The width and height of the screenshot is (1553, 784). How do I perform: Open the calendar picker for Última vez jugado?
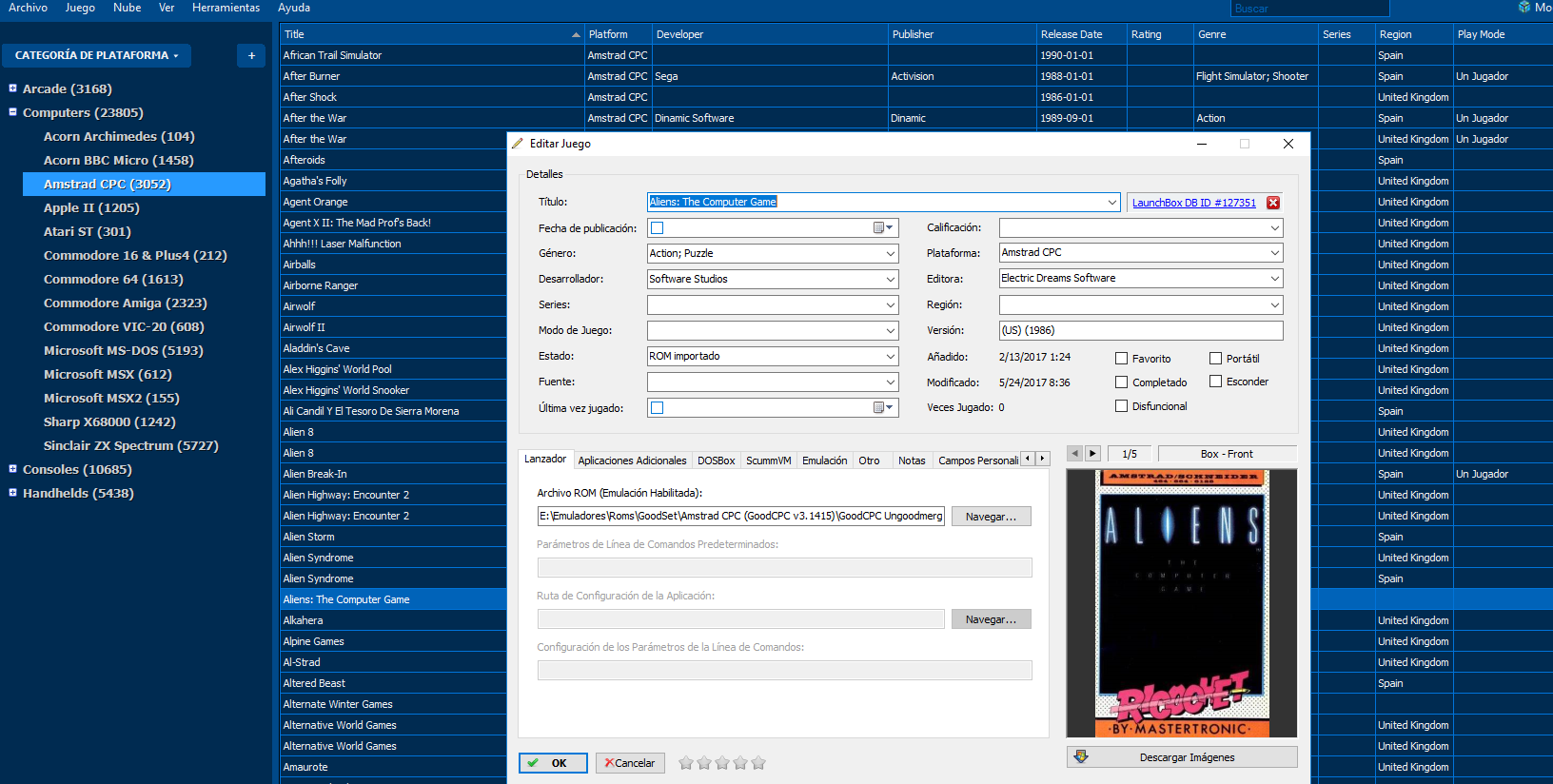click(883, 407)
